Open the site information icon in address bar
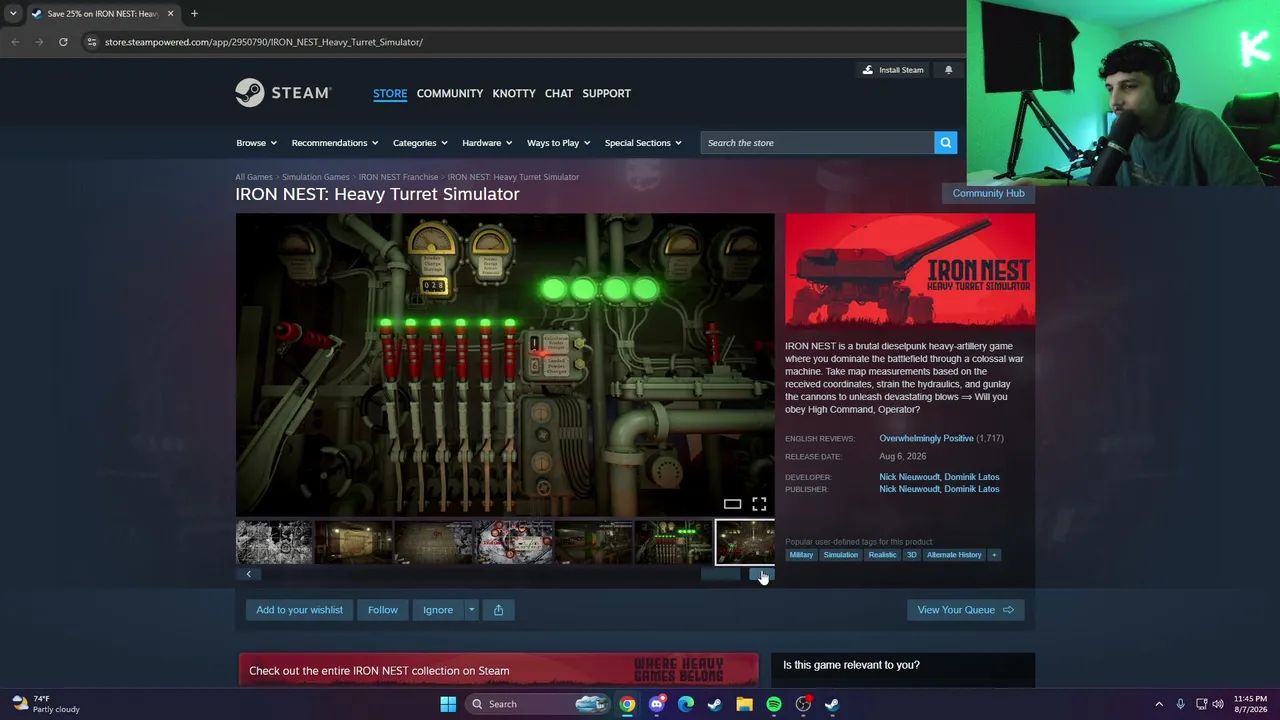The image size is (1280, 720). coord(92,42)
